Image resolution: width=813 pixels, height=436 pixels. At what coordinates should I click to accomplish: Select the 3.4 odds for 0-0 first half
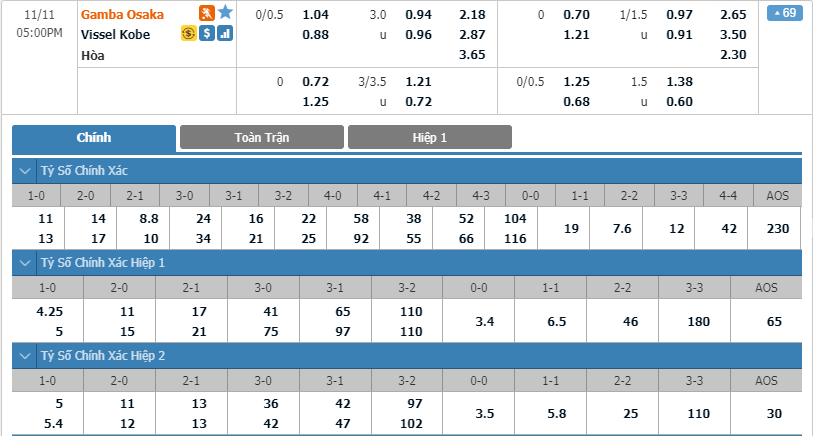pos(485,321)
